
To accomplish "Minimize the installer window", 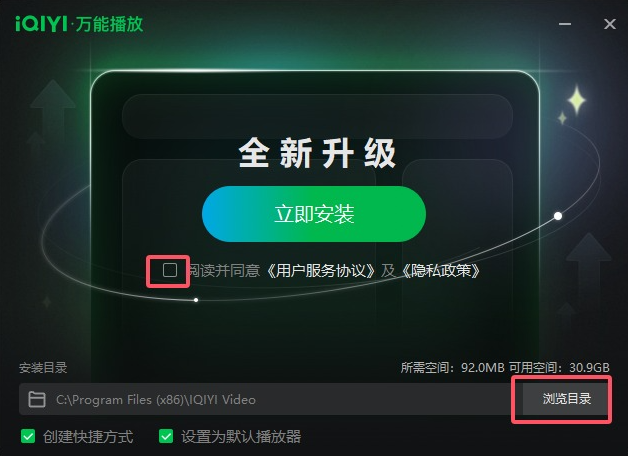I will point(565,24).
